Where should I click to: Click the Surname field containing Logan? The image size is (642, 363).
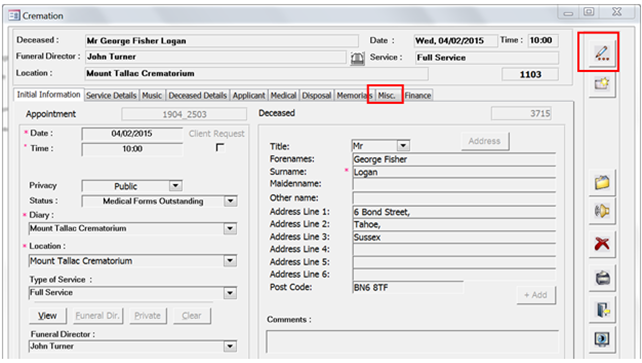(454, 172)
